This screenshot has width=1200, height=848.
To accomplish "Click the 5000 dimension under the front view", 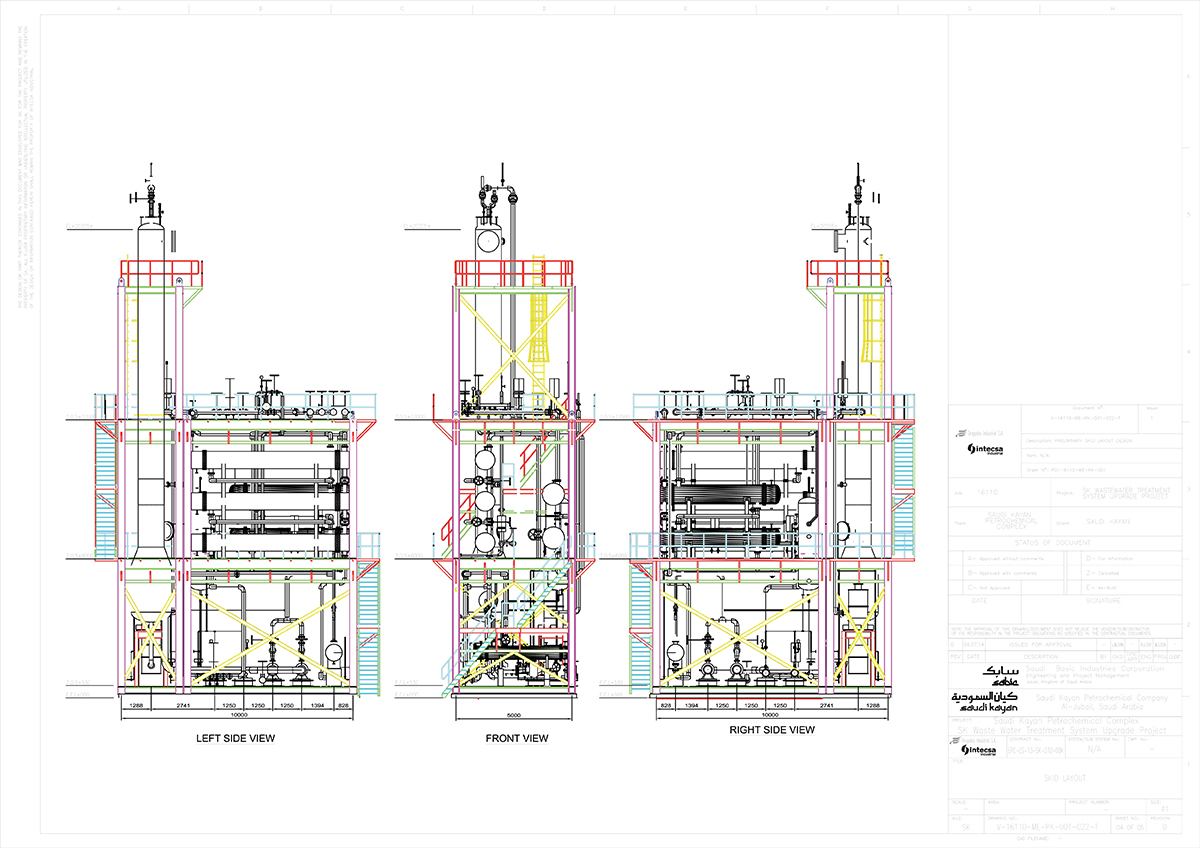I will pos(514,716).
